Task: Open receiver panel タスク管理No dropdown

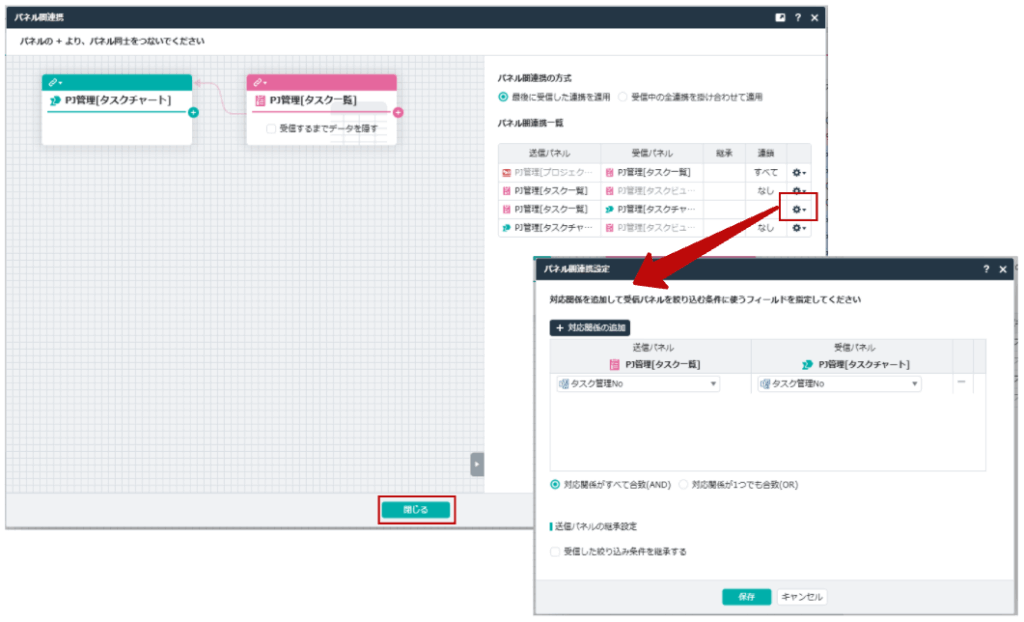Action: point(838,384)
